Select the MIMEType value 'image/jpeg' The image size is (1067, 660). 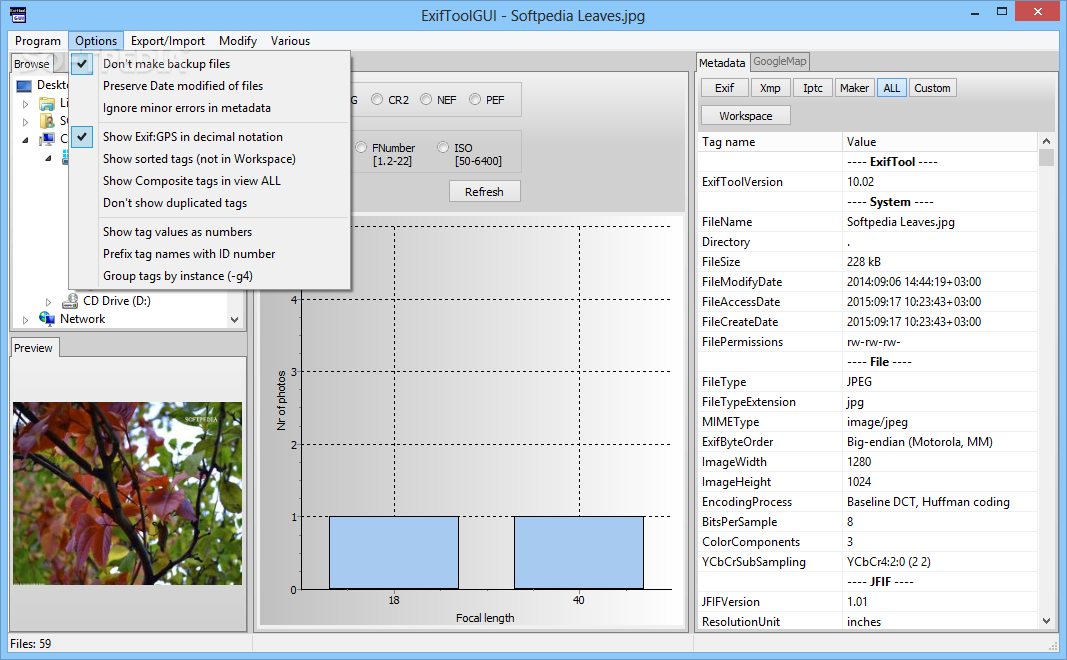pyautogui.click(x=877, y=422)
